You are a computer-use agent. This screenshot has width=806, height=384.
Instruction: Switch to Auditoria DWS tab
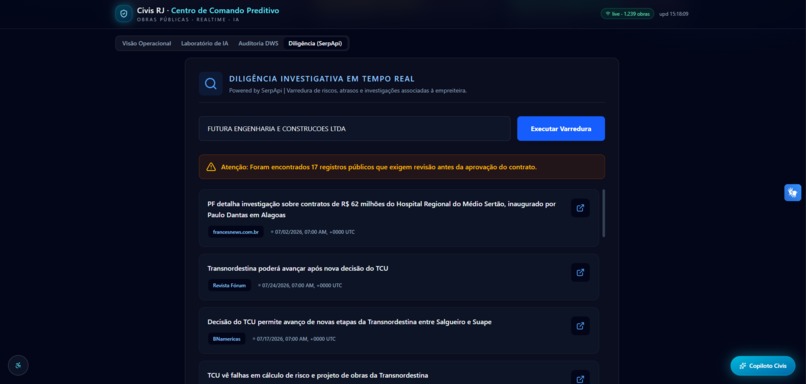pos(258,44)
